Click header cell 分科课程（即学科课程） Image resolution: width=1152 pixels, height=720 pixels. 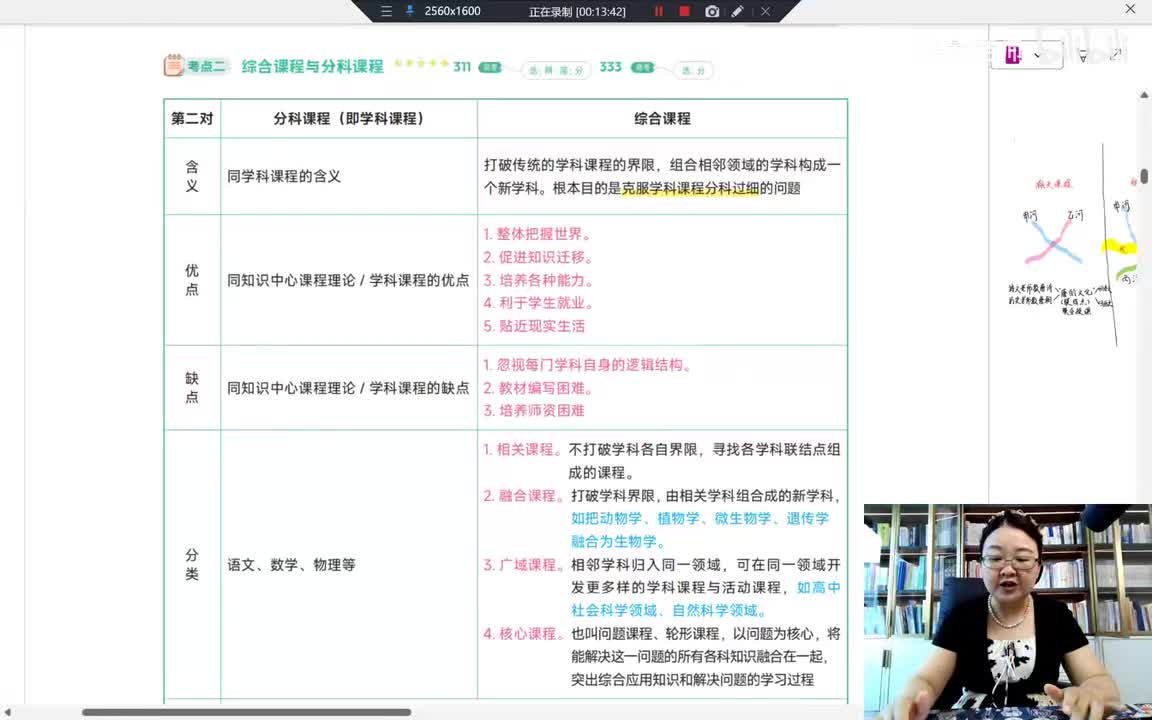[349, 118]
